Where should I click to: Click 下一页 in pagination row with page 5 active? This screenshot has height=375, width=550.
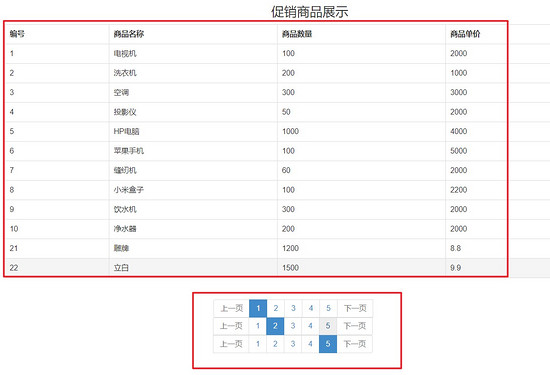[355, 344]
